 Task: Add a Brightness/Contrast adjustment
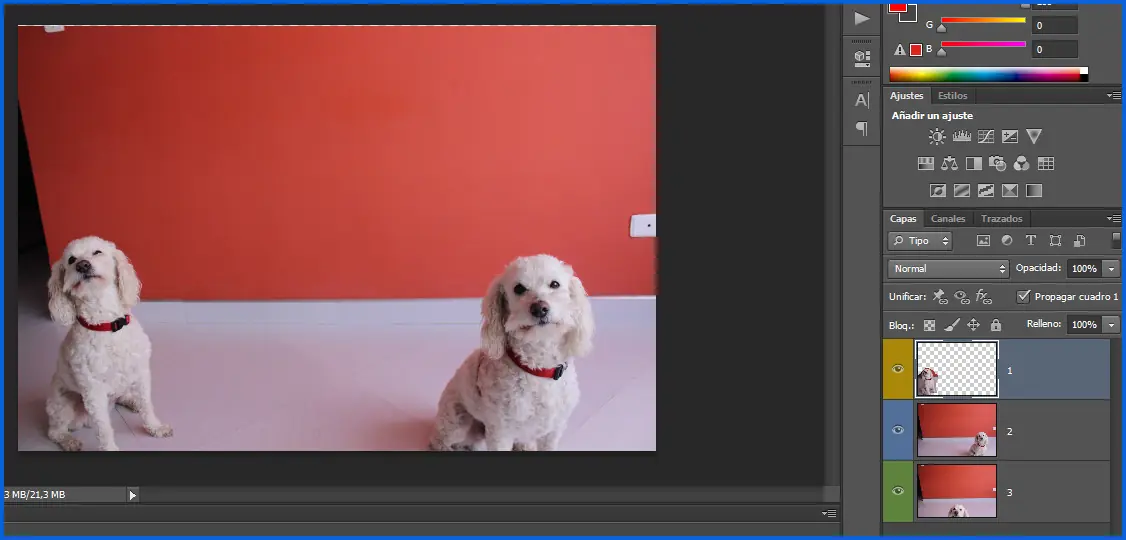936,136
